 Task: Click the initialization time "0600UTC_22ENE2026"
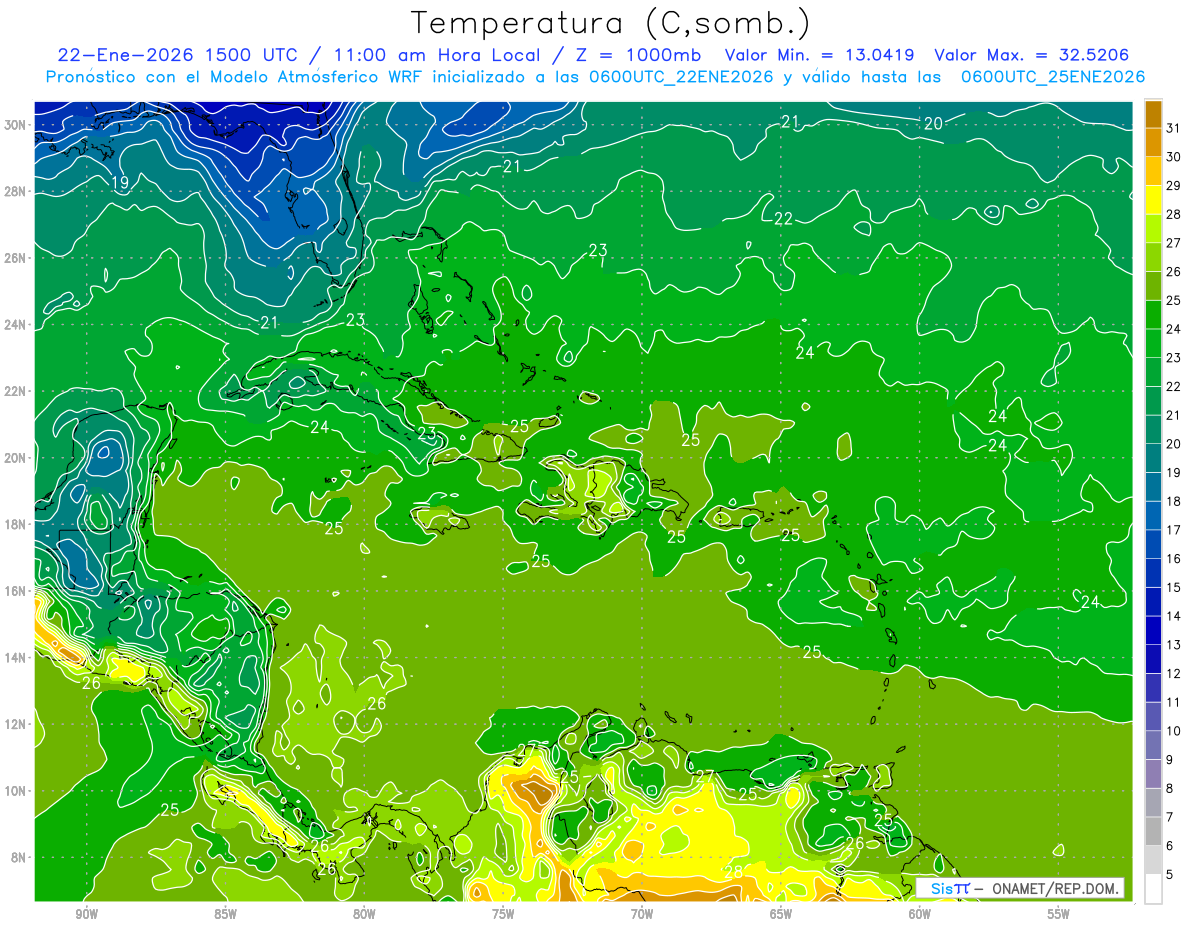coord(682,77)
